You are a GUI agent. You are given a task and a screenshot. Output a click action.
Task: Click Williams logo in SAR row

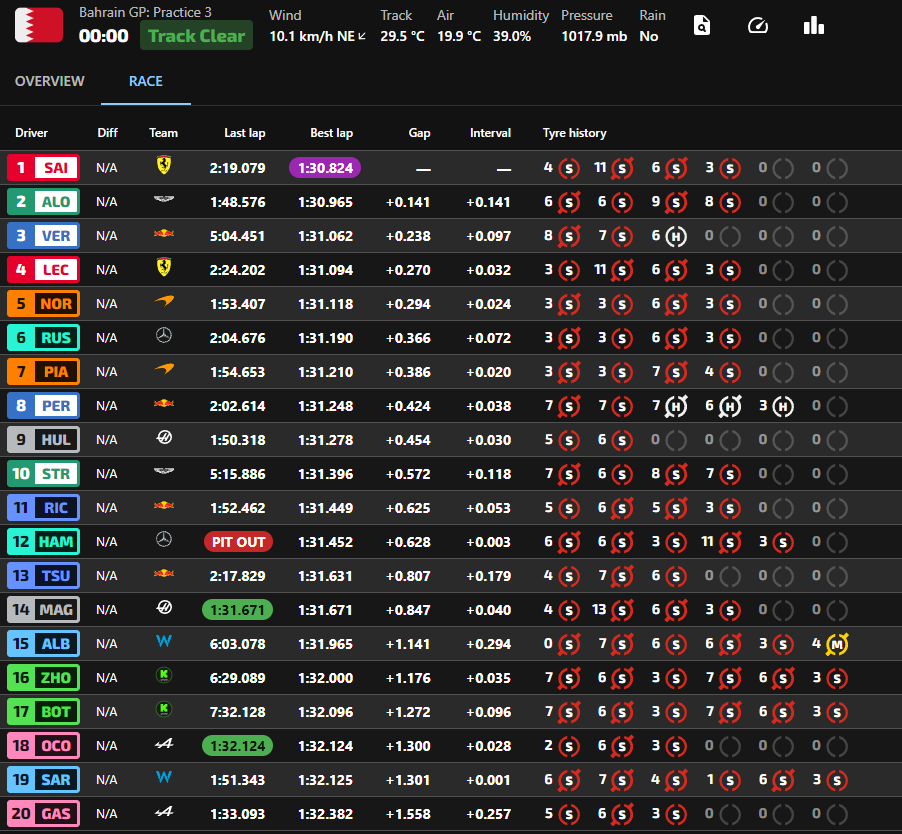point(164,776)
